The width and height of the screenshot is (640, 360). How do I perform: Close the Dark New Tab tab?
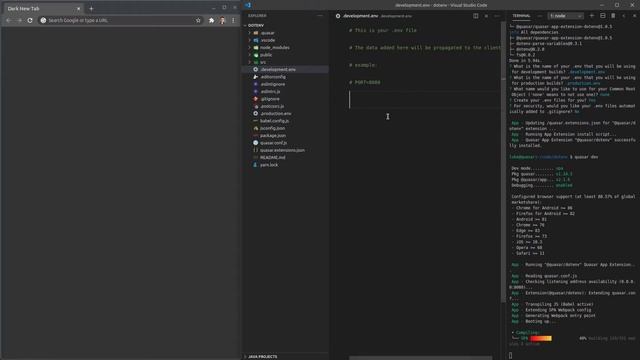[78, 9]
